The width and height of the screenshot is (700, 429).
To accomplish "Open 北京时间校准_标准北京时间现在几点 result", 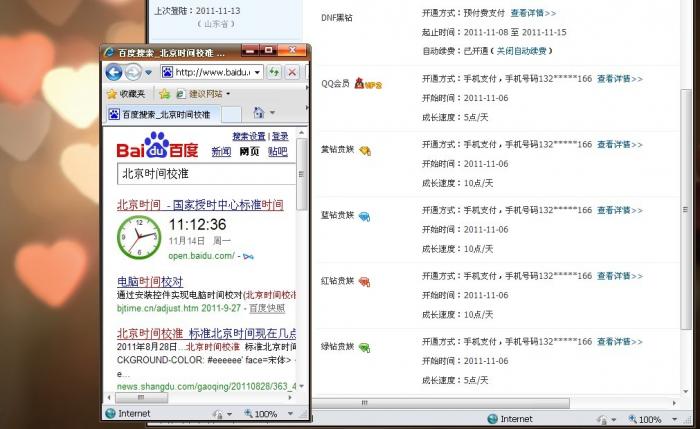I will pyautogui.click(x=206, y=333).
